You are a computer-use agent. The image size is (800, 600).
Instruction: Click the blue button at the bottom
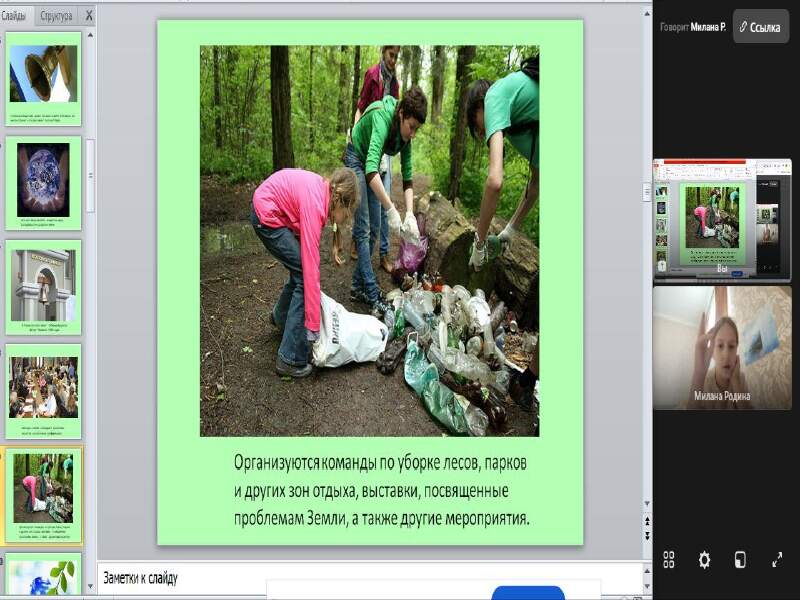tap(528, 593)
